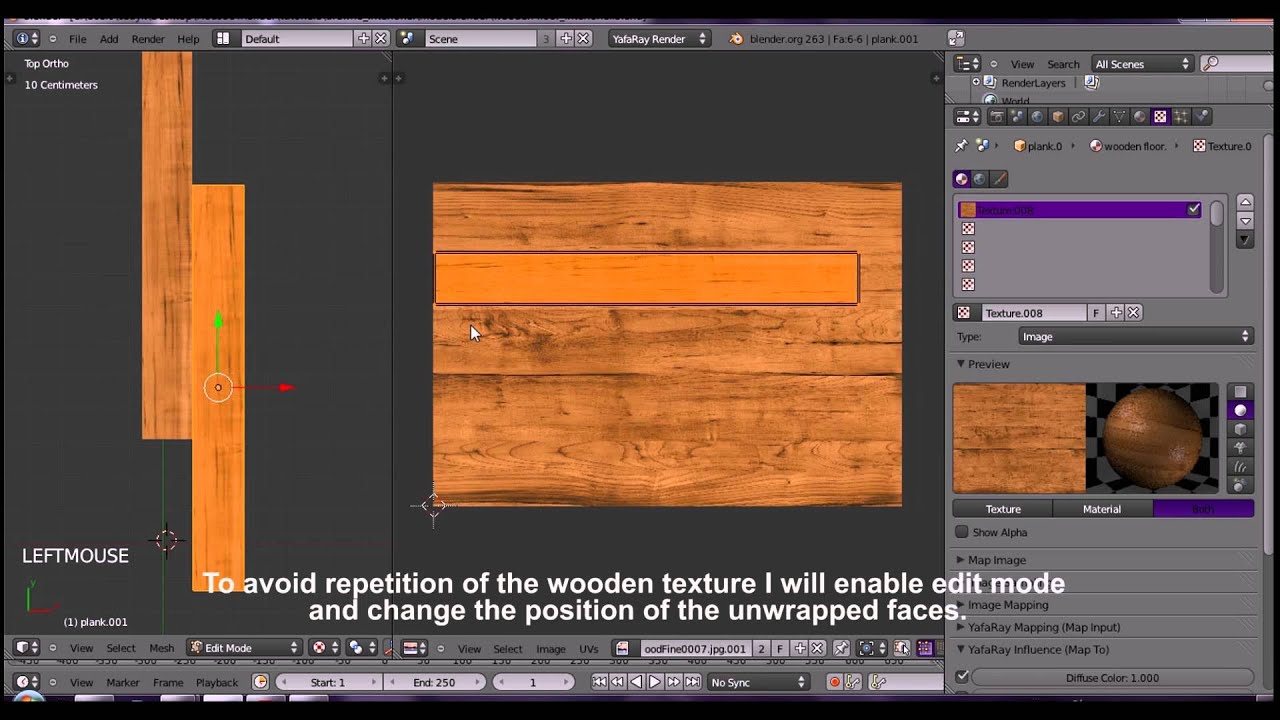Set the End: 250 frame field

434,682
